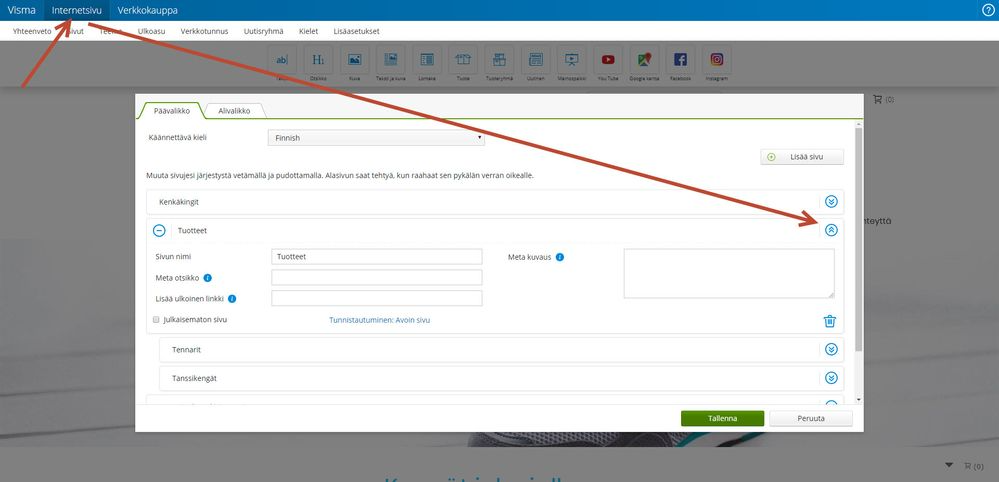
Task: Click into the Sivun nimi field
Action: click(377, 257)
